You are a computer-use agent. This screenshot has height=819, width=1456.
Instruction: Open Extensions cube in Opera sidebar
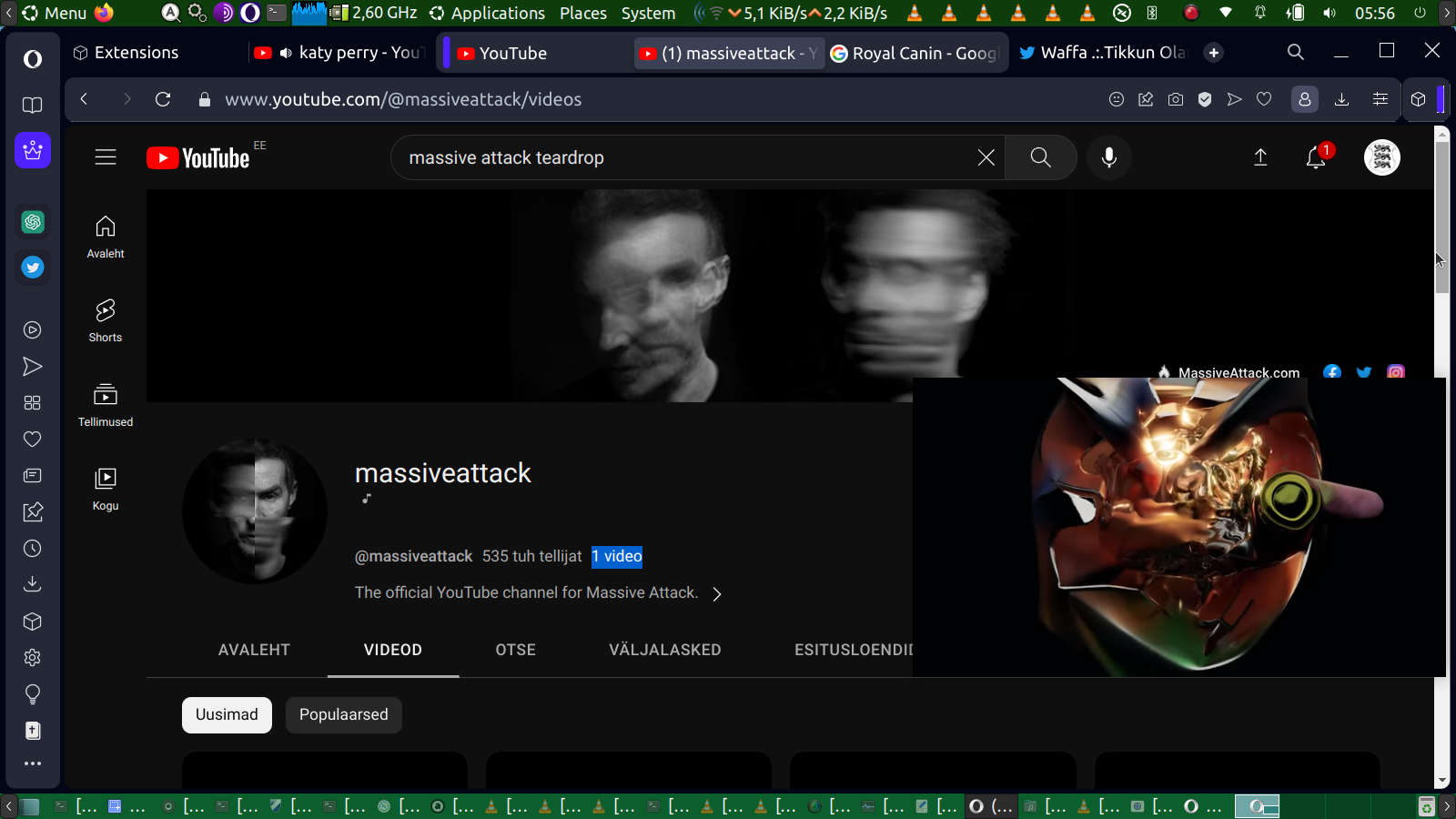pyautogui.click(x=33, y=622)
